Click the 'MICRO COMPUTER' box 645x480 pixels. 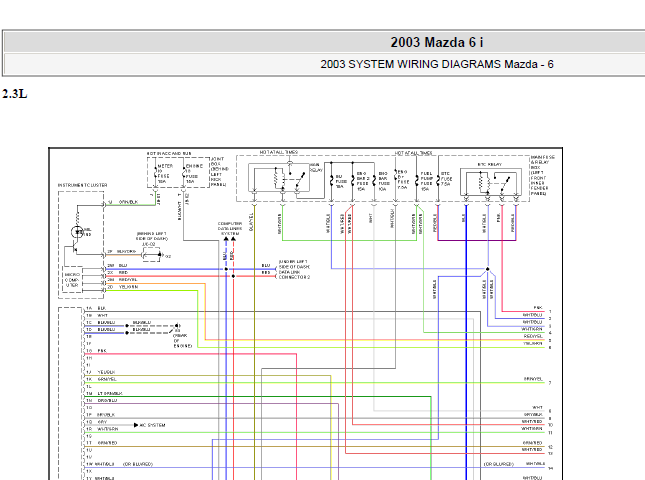tap(72, 280)
